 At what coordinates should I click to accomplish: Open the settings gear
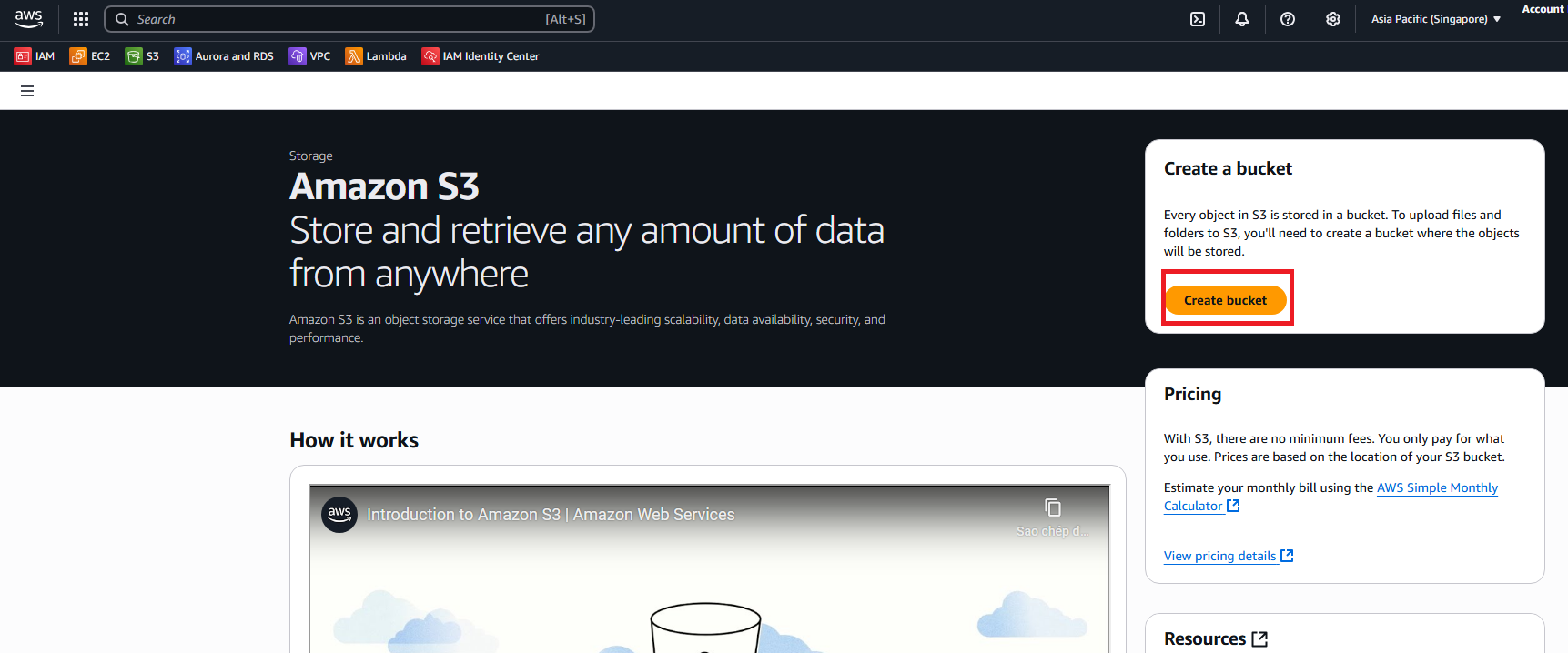click(1333, 19)
